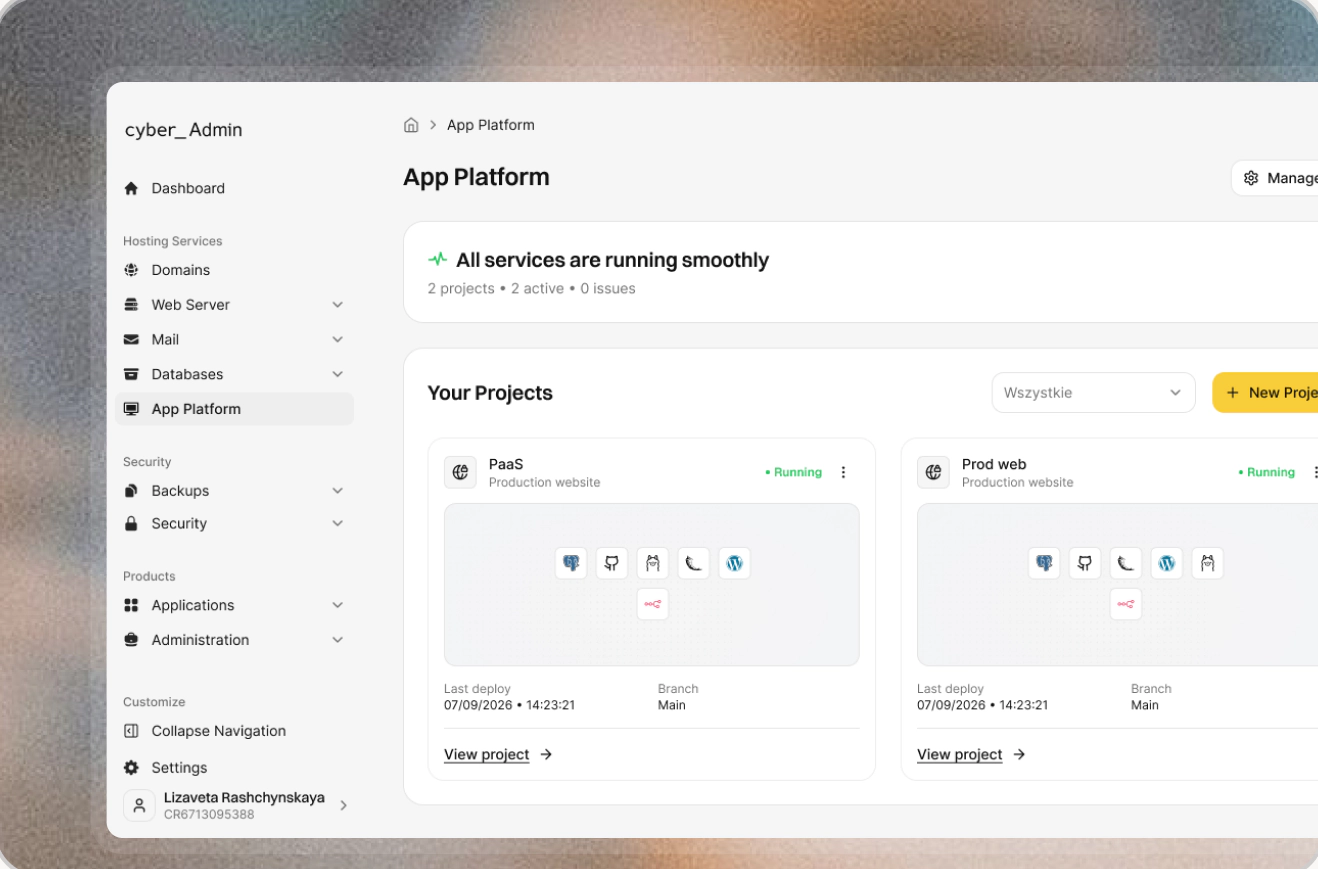Click the Flask icon in the Prod web card
Image resolution: width=1318 pixels, height=869 pixels.
pos(1125,563)
